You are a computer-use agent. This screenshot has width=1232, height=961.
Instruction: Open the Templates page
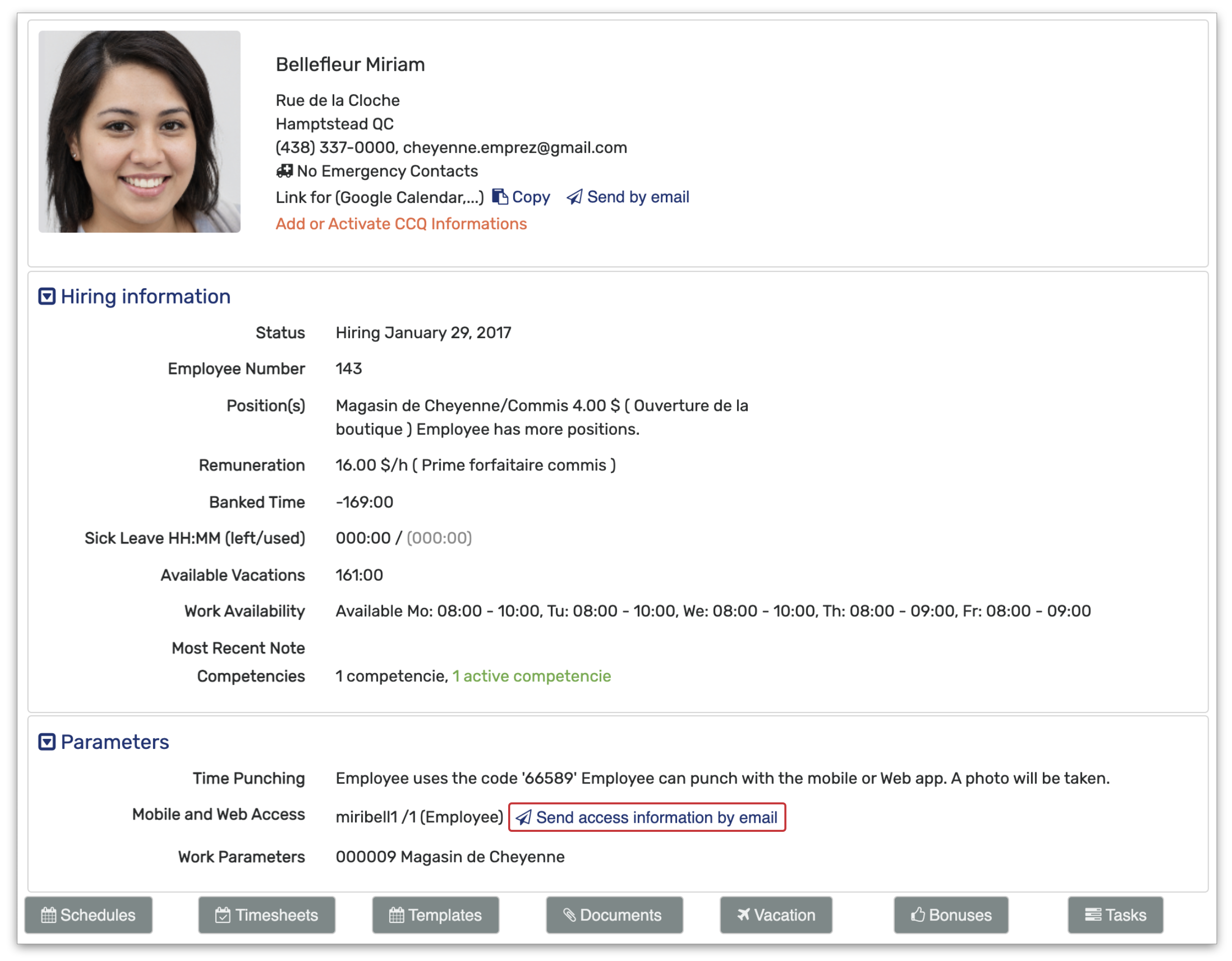435,915
